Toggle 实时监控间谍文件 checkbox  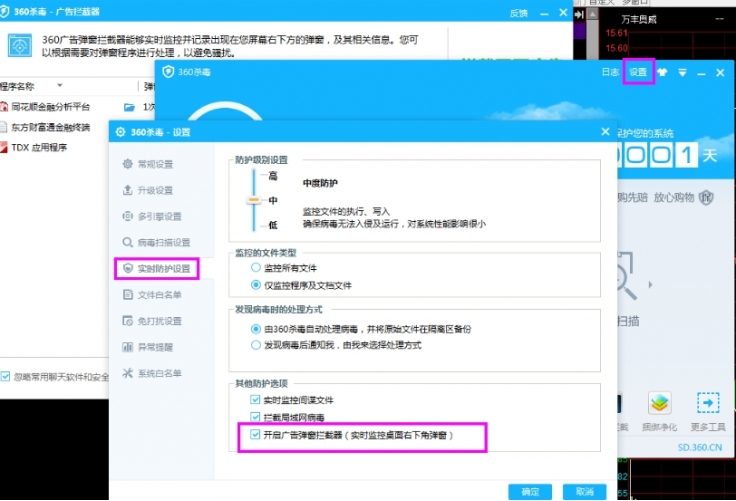[x=255, y=400]
